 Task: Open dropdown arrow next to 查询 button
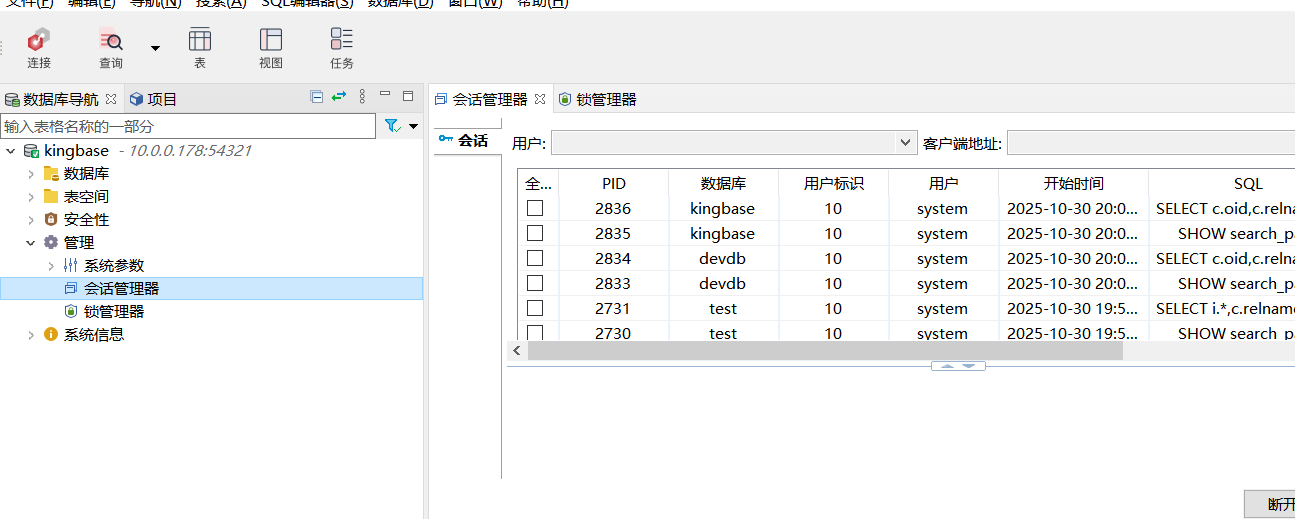[155, 48]
